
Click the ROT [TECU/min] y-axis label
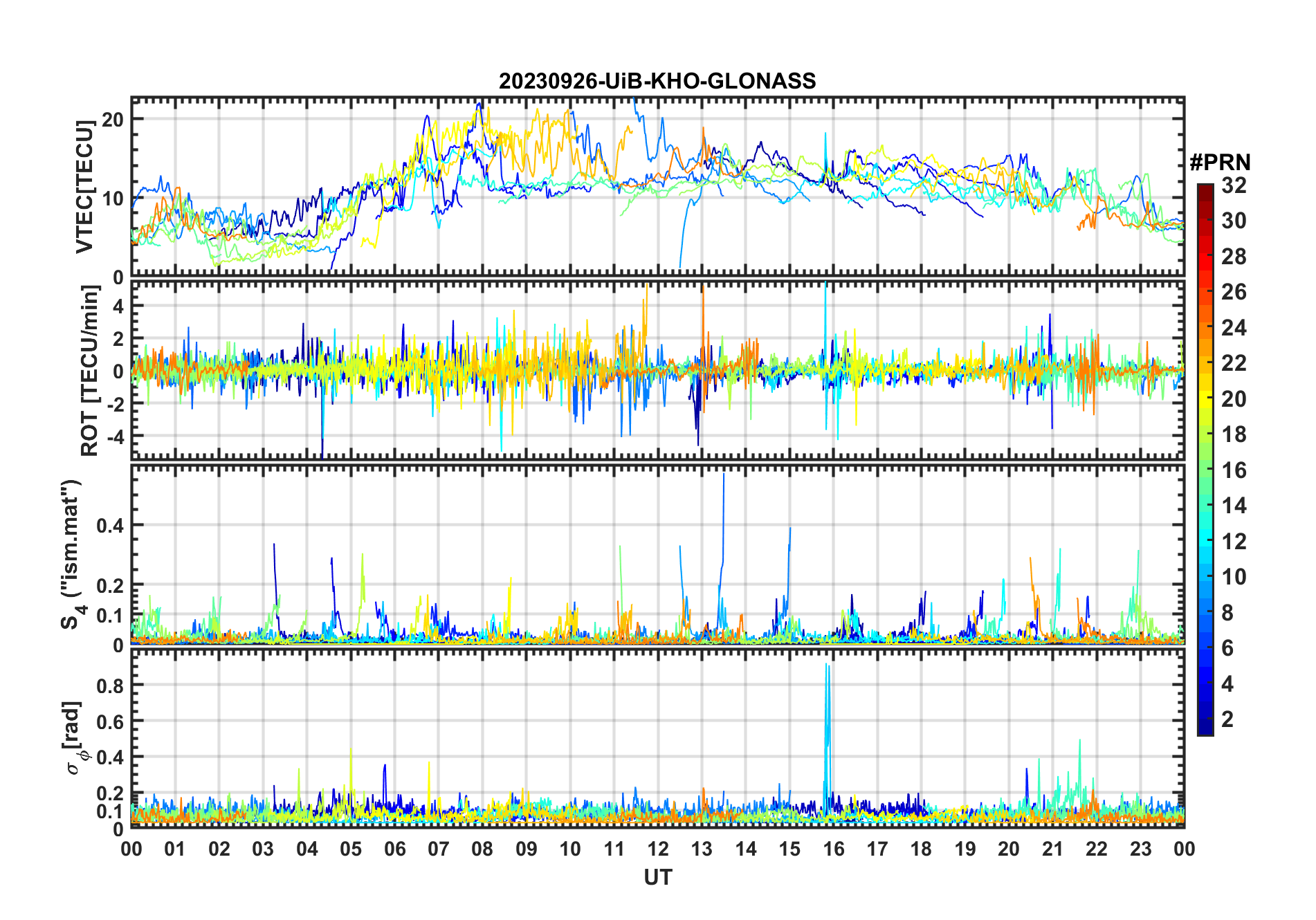(x=90, y=370)
